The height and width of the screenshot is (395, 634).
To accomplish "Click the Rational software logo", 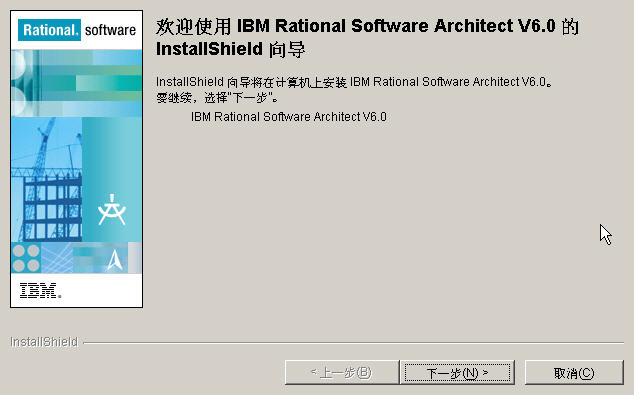I will click(77, 30).
